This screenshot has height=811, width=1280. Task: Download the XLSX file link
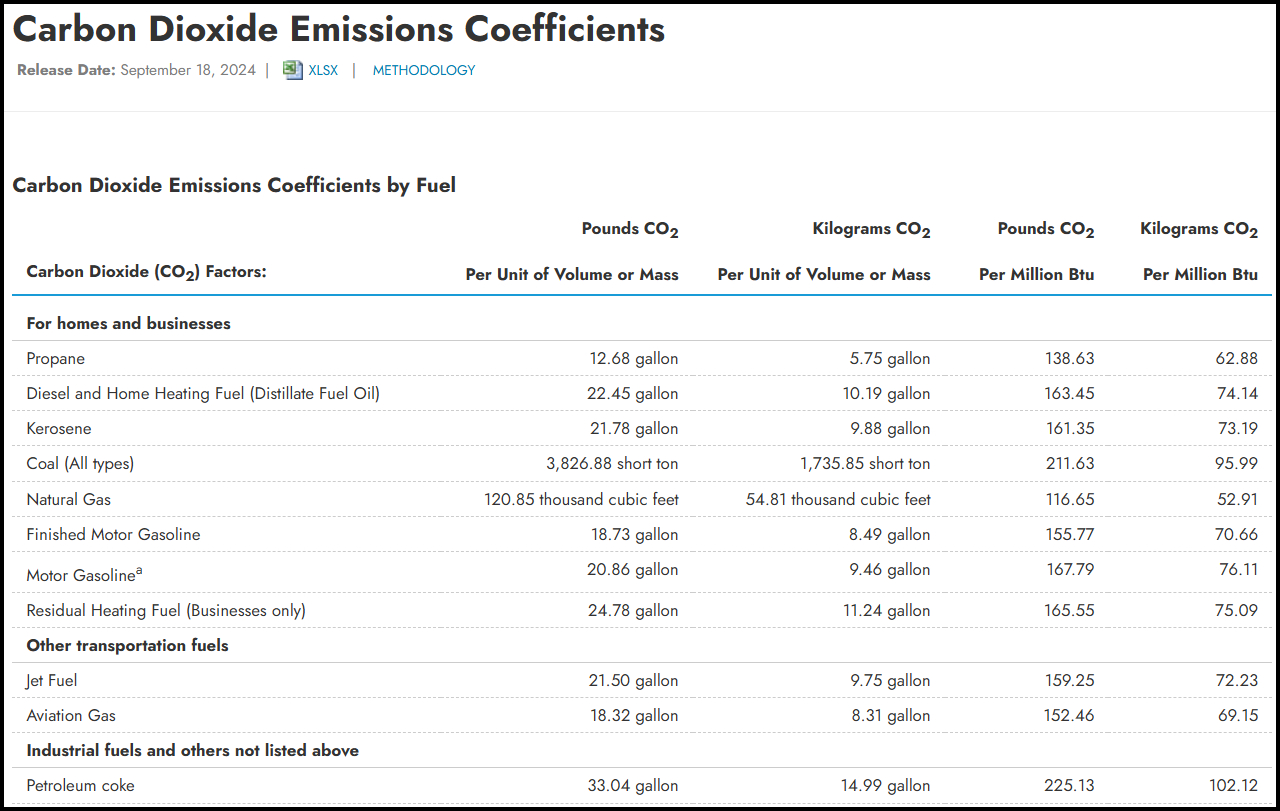coord(323,70)
